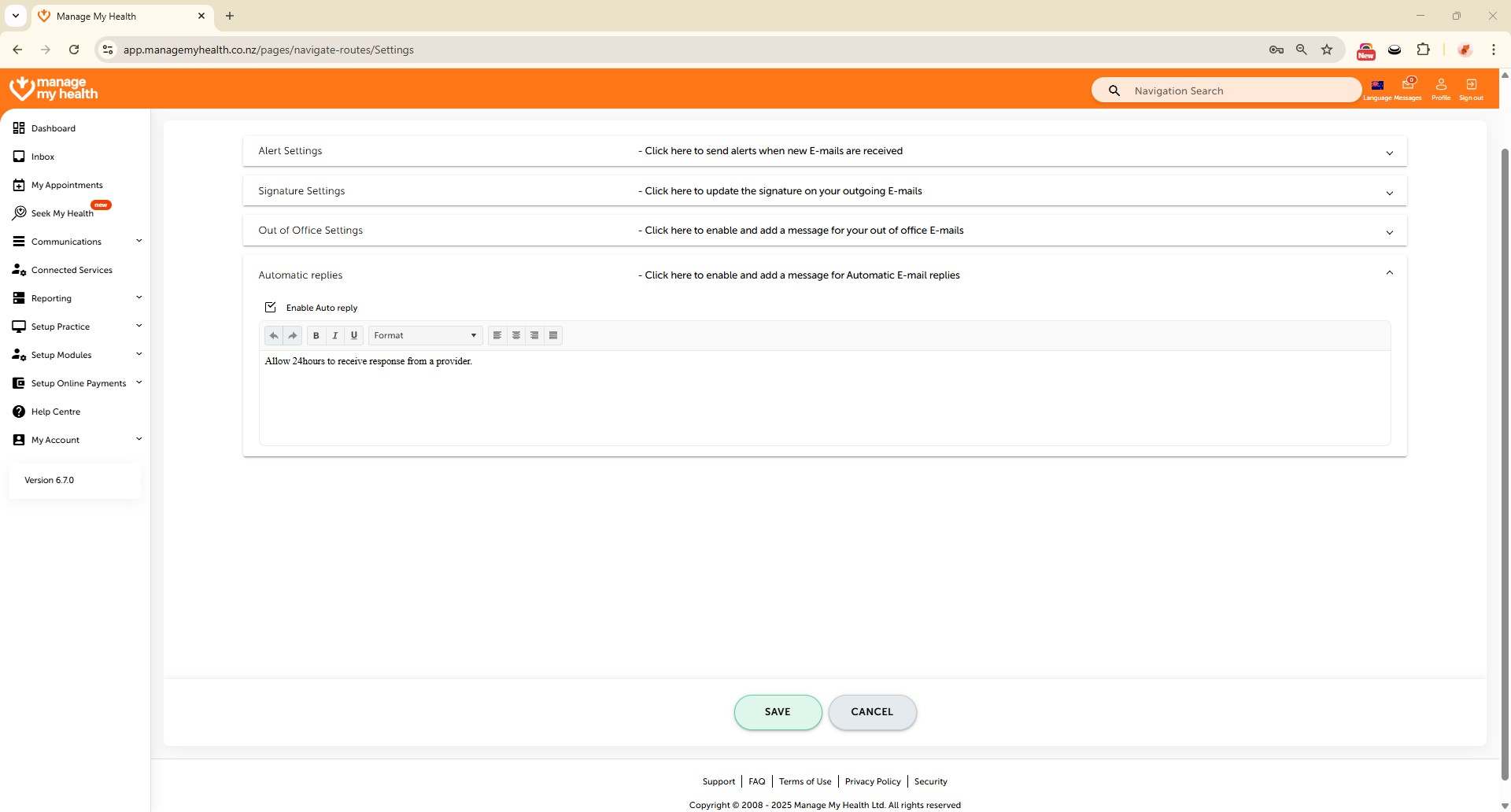This screenshot has height=812, width=1511.
Task: Click the Sign out icon
Action: click(x=1471, y=88)
